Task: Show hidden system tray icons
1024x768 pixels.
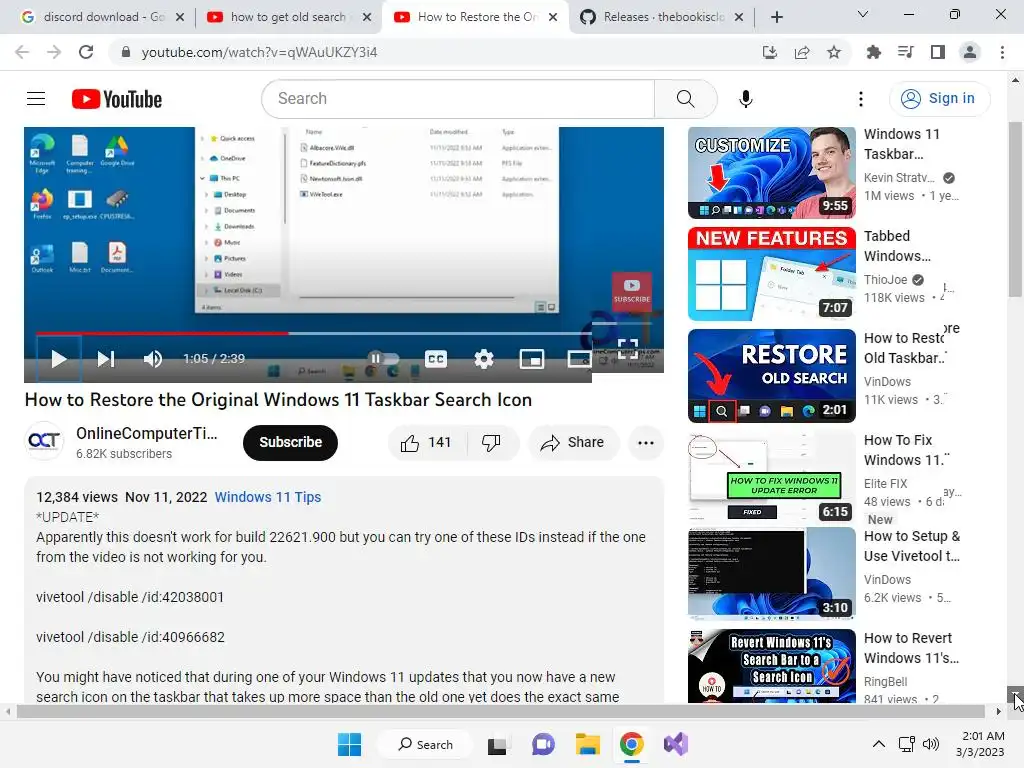Action: [879, 744]
